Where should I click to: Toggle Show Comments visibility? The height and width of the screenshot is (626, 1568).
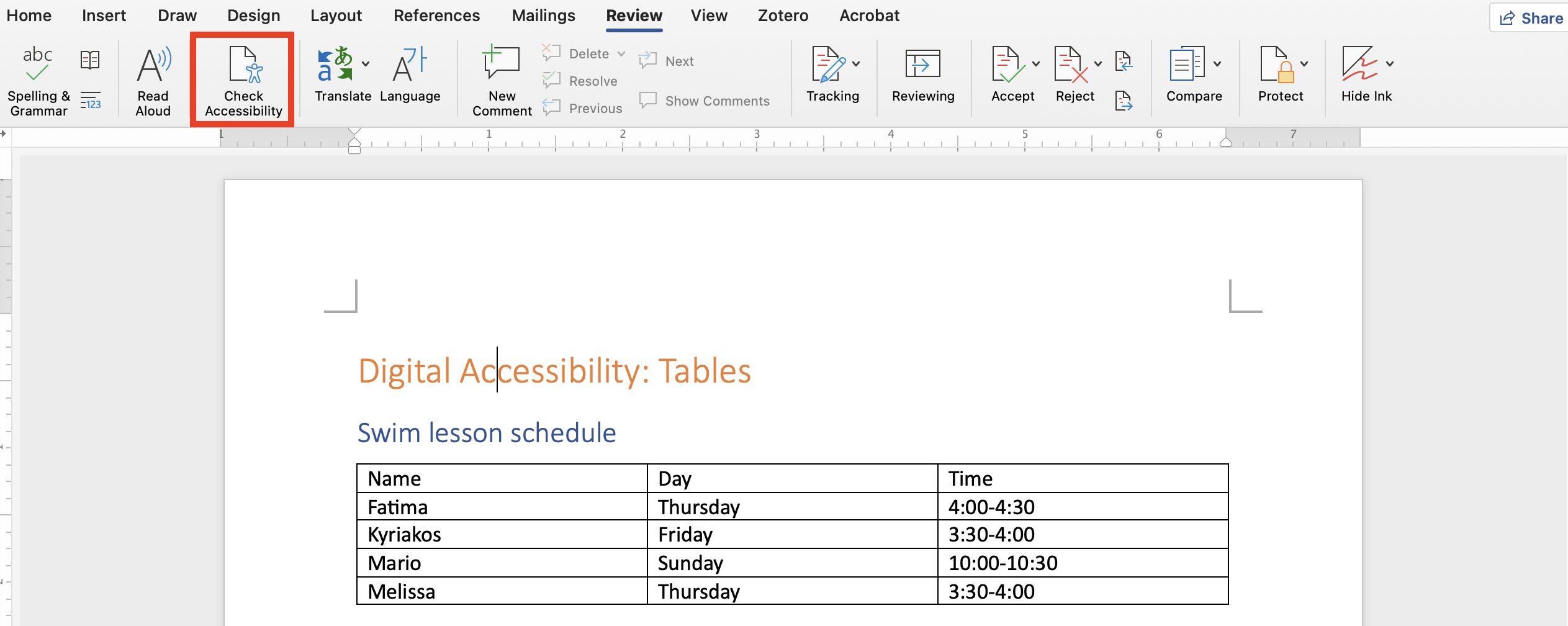[705, 101]
